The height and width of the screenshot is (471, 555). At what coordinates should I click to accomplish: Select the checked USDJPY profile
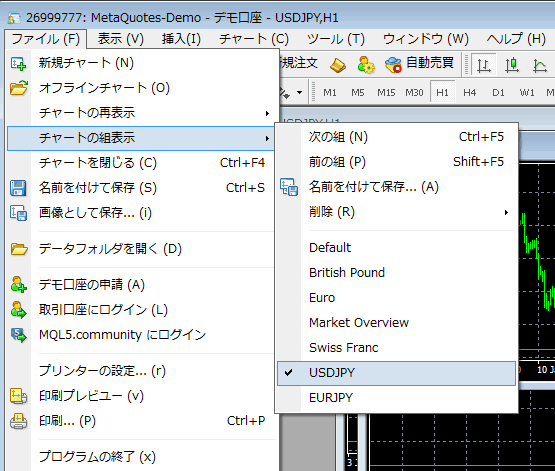[x=396, y=373]
